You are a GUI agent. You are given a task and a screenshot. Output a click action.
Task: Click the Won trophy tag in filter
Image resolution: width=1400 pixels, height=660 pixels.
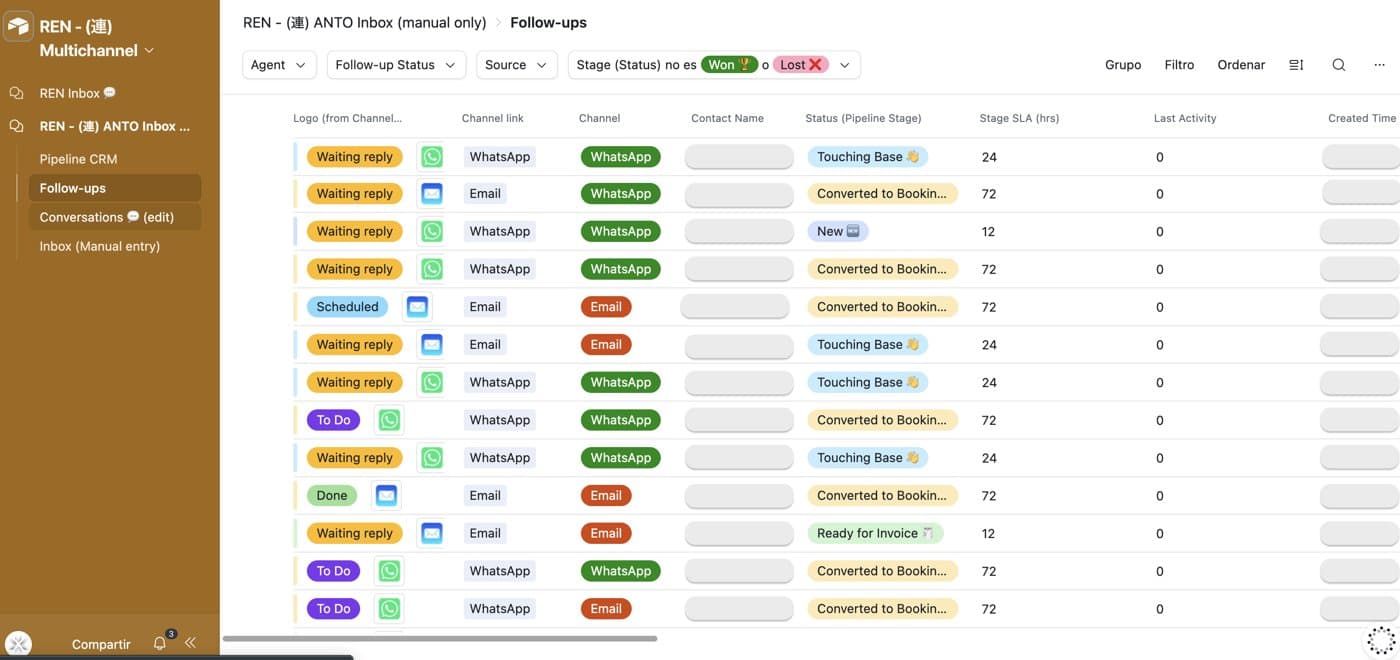coord(729,65)
